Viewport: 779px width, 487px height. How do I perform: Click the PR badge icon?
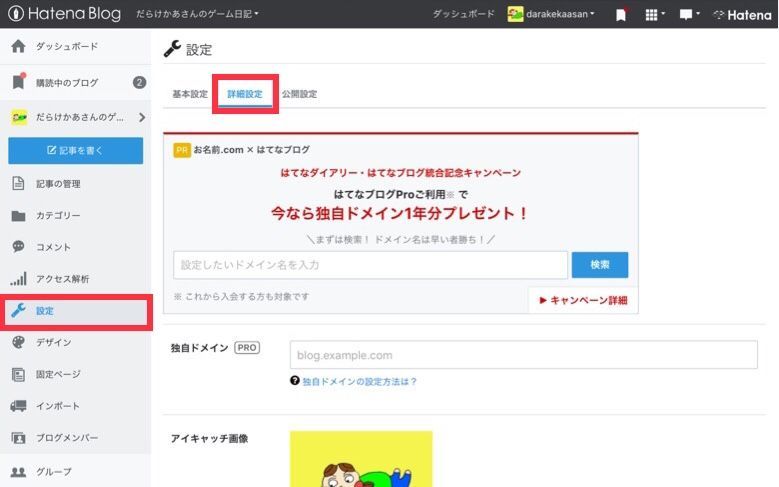(x=182, y=150)
